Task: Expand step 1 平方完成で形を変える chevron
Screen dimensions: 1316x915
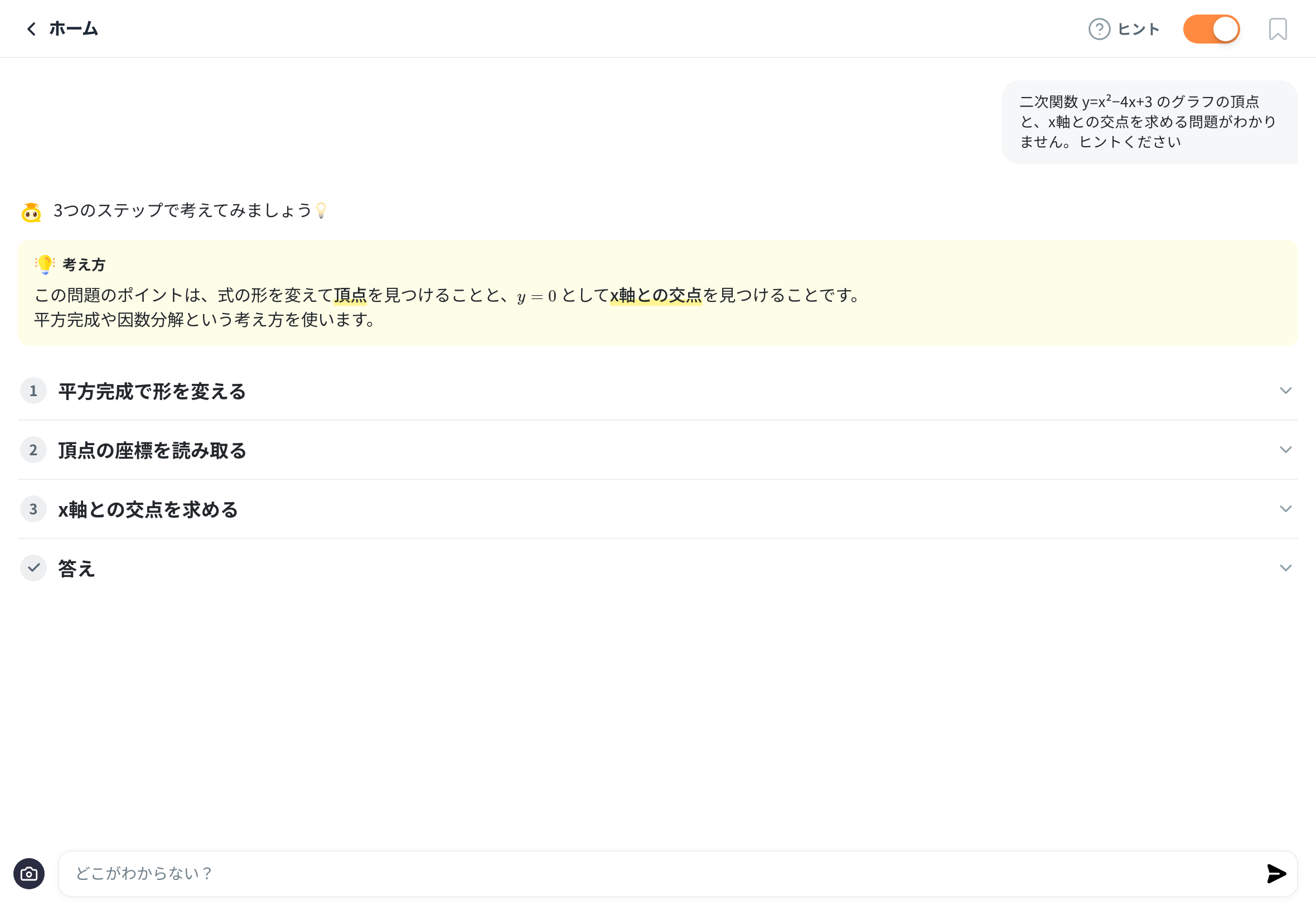Action: [x=1285, y=391]
